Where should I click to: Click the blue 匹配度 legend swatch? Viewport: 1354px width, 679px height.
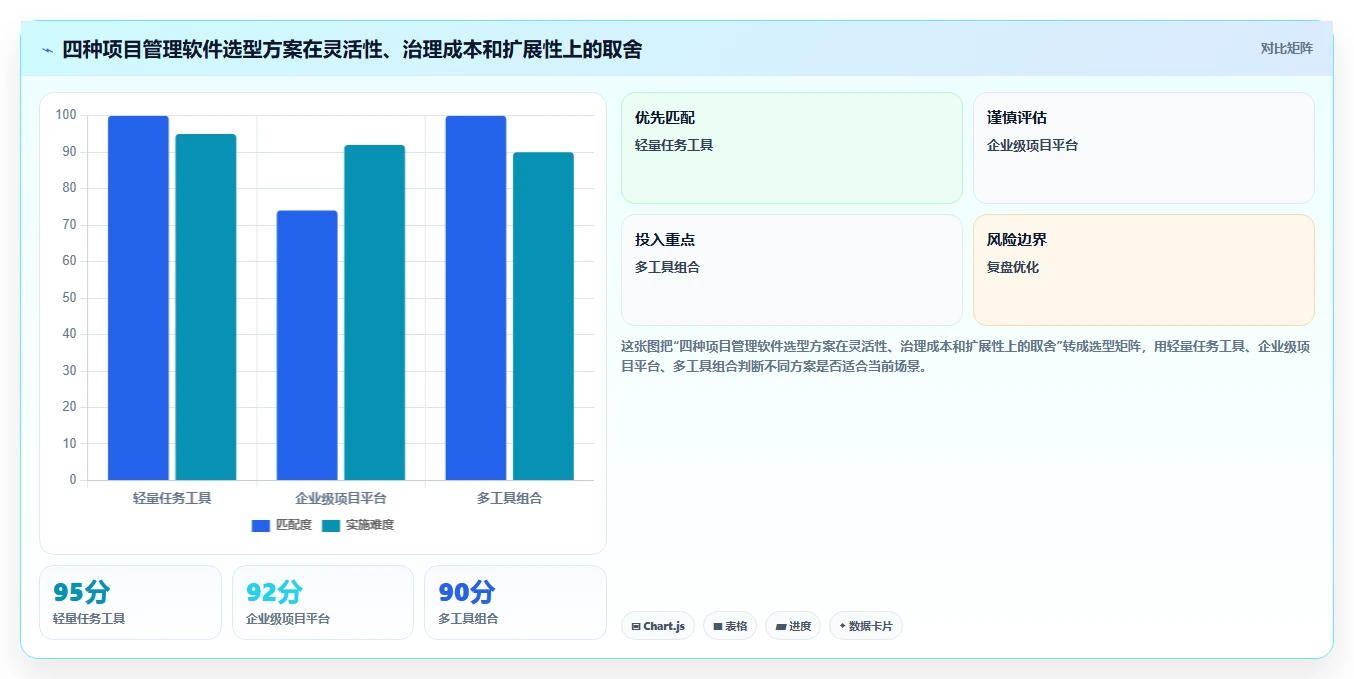[x=261, y=525]
